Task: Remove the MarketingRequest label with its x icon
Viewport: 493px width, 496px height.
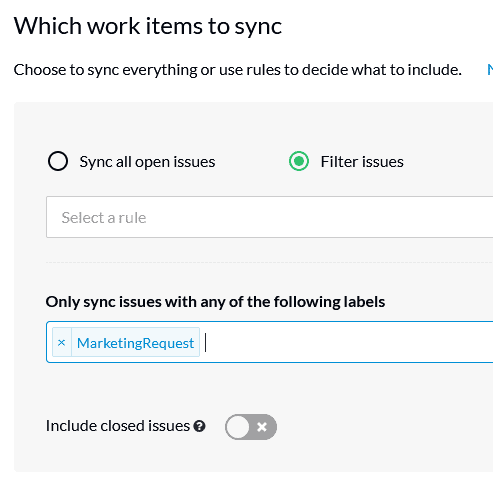Action: click(61, 342)
